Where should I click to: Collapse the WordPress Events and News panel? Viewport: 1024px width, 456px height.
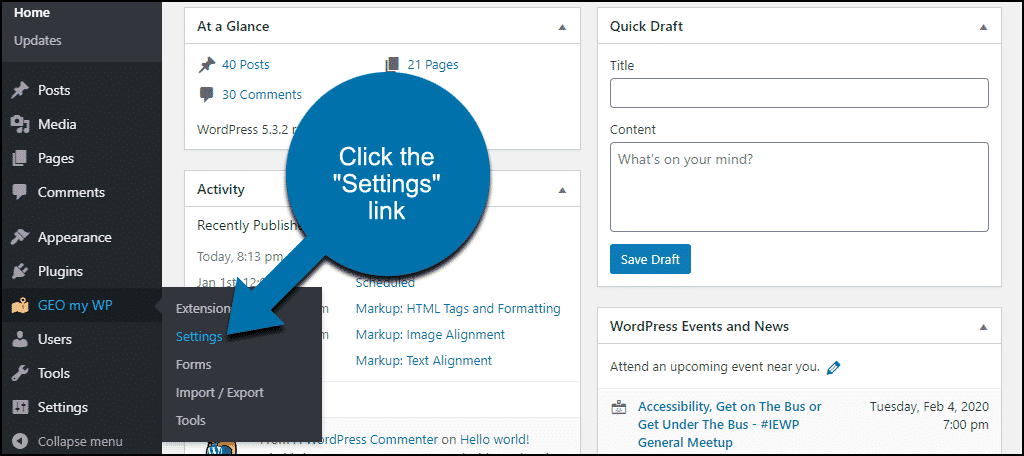pos(984,326)
